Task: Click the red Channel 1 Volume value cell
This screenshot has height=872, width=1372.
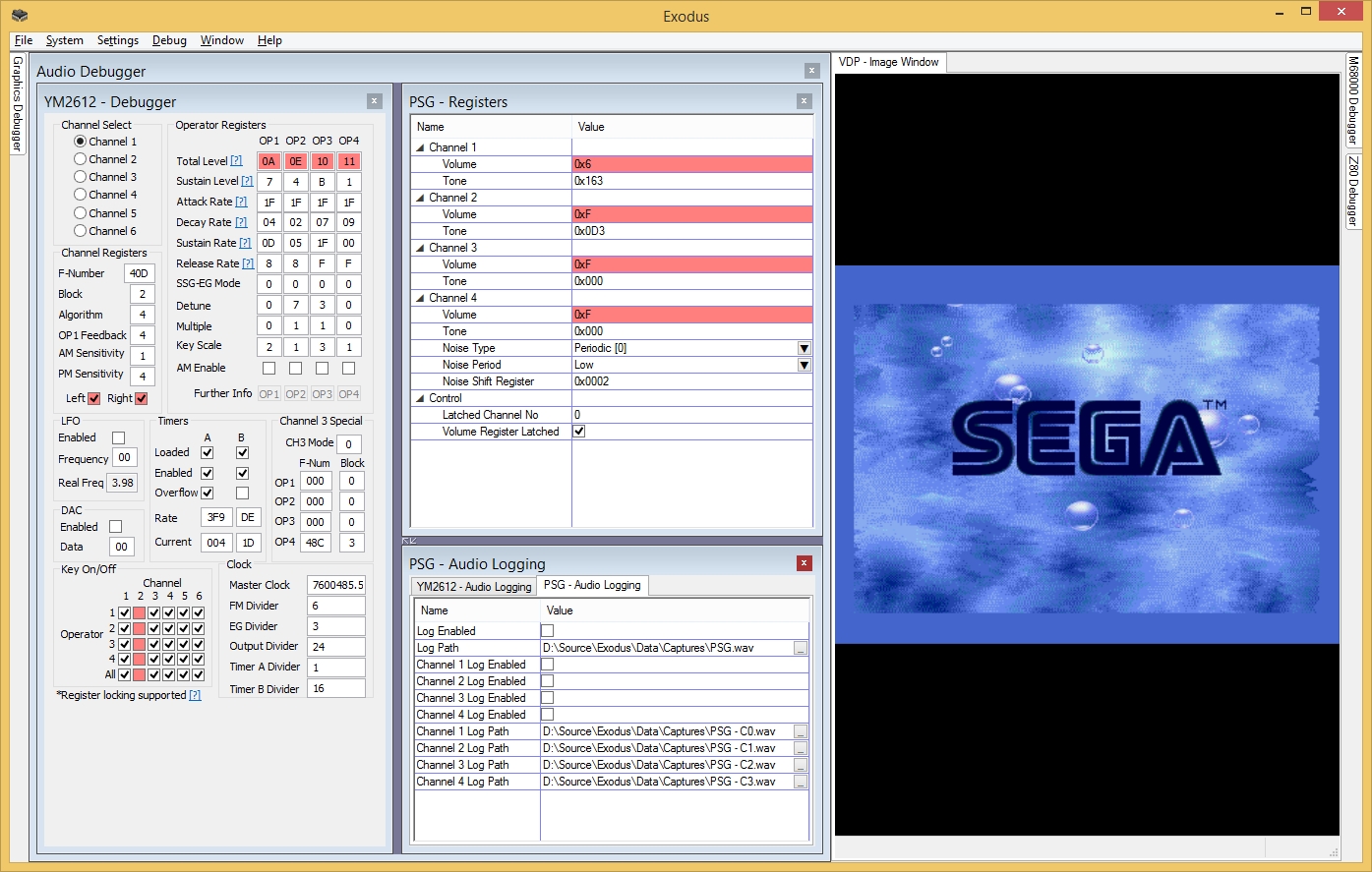Action: point(691,164)
